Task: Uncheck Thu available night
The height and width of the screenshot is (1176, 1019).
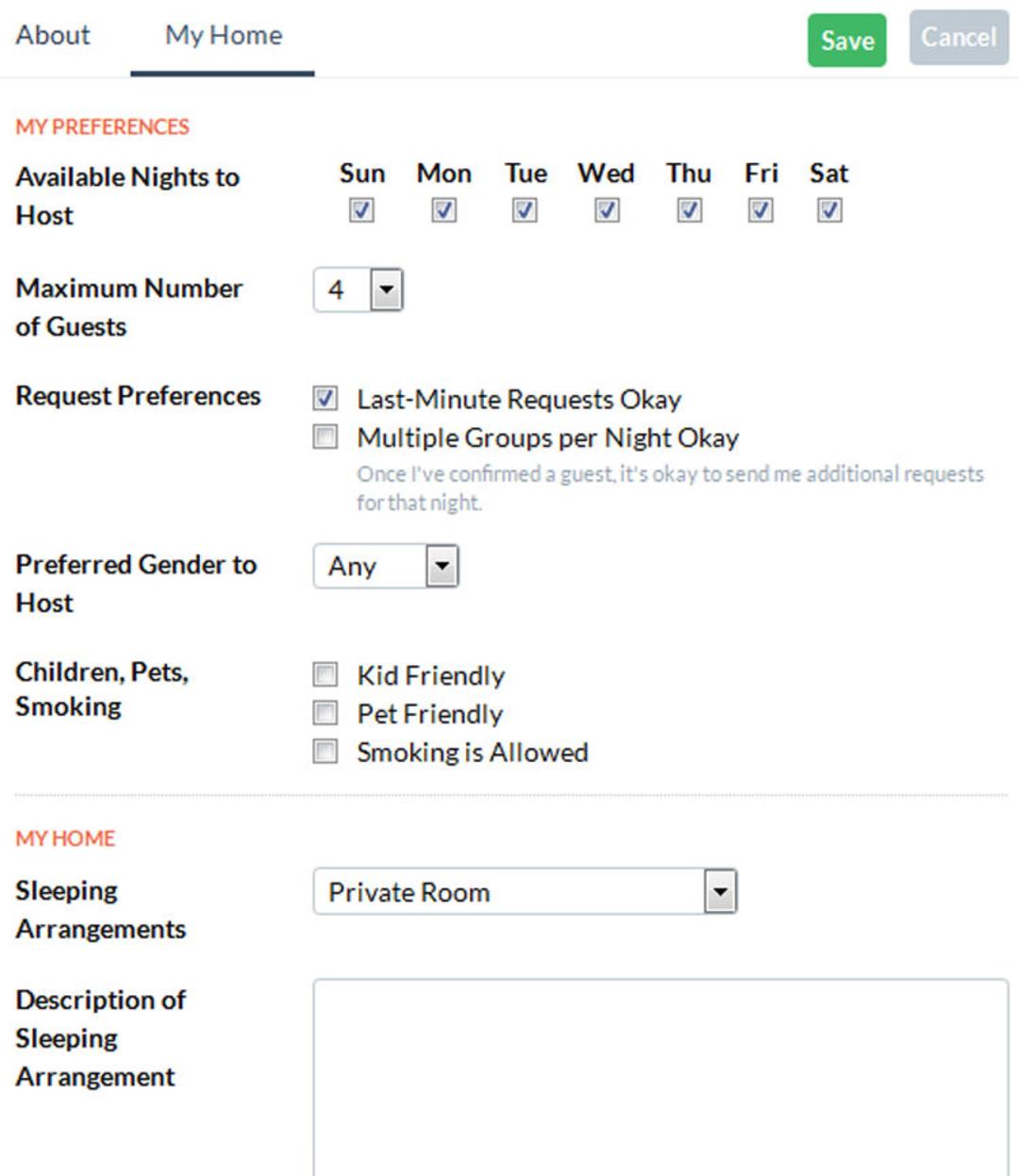Action: (x=690, y=210)
